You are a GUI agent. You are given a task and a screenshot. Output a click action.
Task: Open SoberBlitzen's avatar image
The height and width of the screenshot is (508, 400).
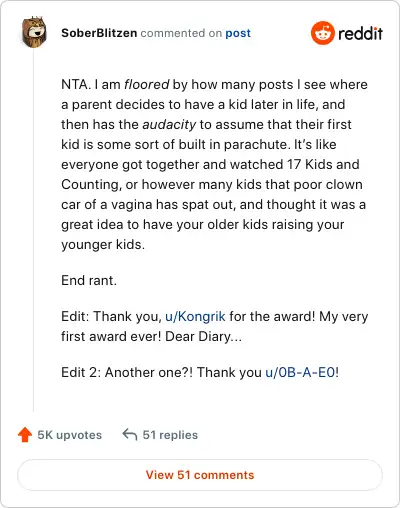click(x=34, y=32)
